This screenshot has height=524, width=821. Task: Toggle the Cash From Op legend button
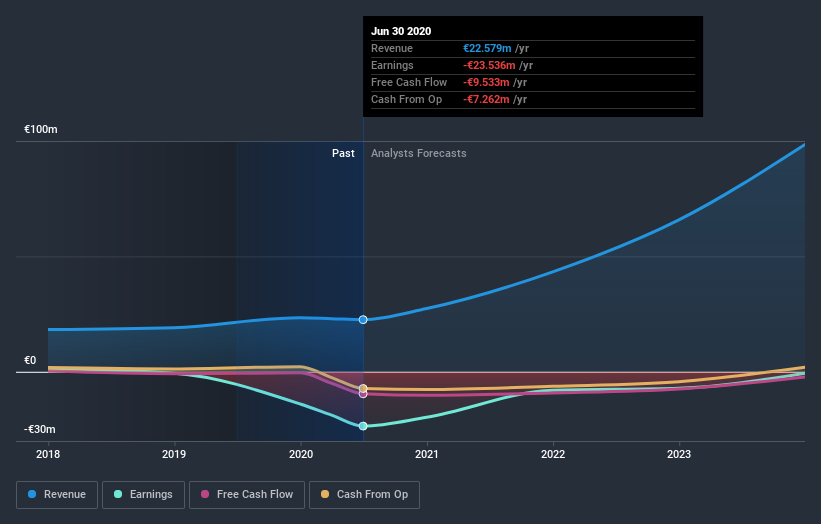(x=364, y=495)
